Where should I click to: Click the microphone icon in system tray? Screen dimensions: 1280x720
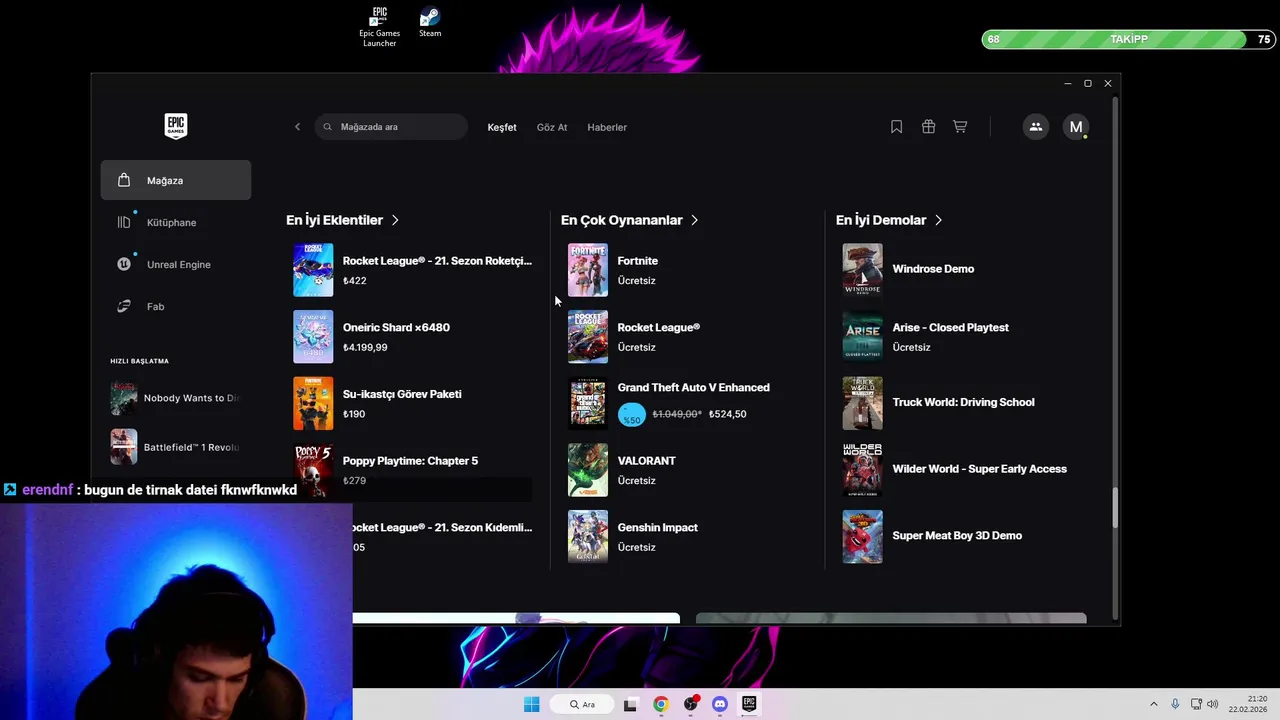point(1175,704)
